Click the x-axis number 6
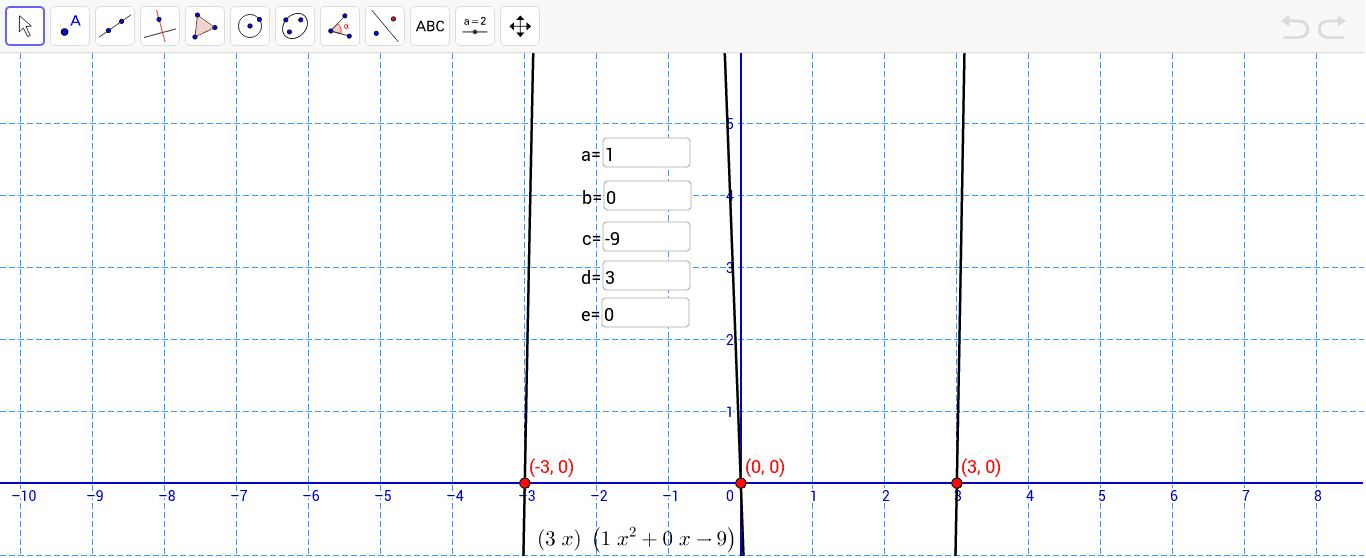 point(1174,496)
